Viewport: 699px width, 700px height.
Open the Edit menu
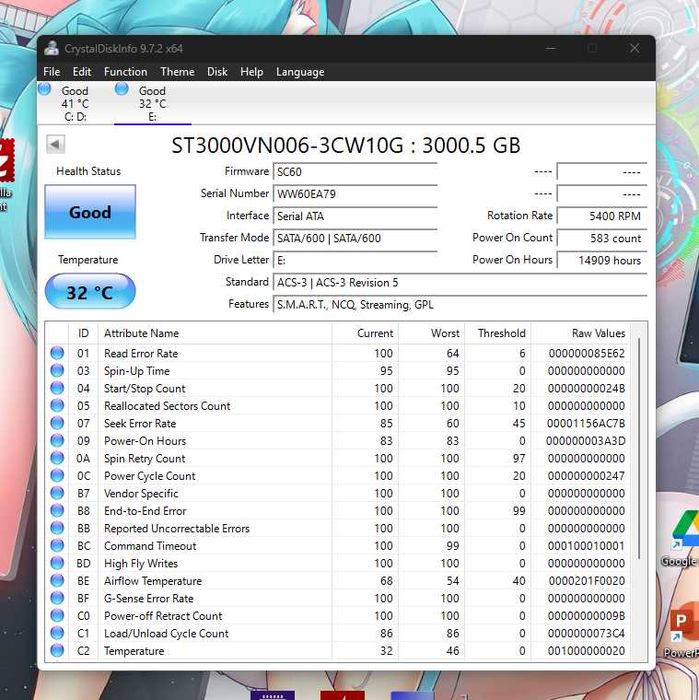[x=82, y=72]
